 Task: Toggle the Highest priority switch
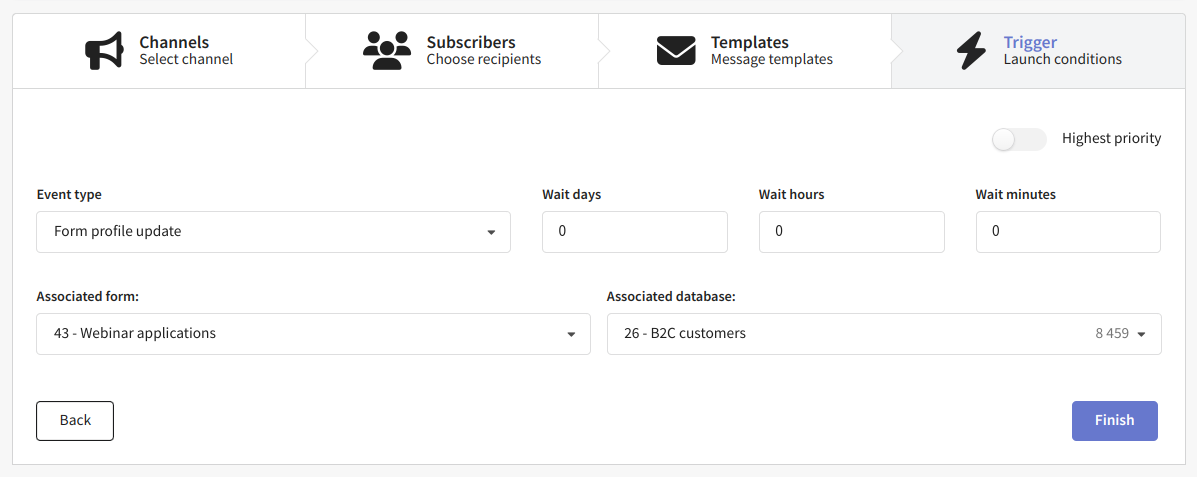(x=1018, y=139)
